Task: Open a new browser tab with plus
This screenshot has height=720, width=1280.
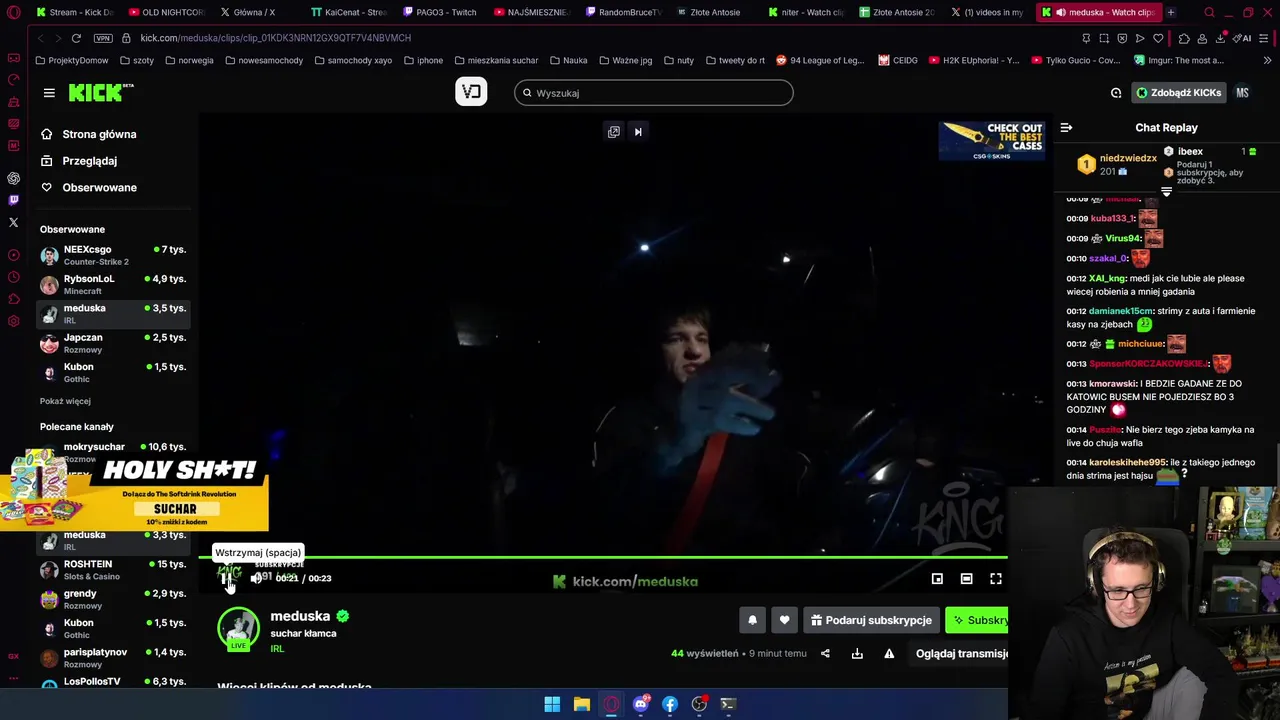Action: [1170, 12]
